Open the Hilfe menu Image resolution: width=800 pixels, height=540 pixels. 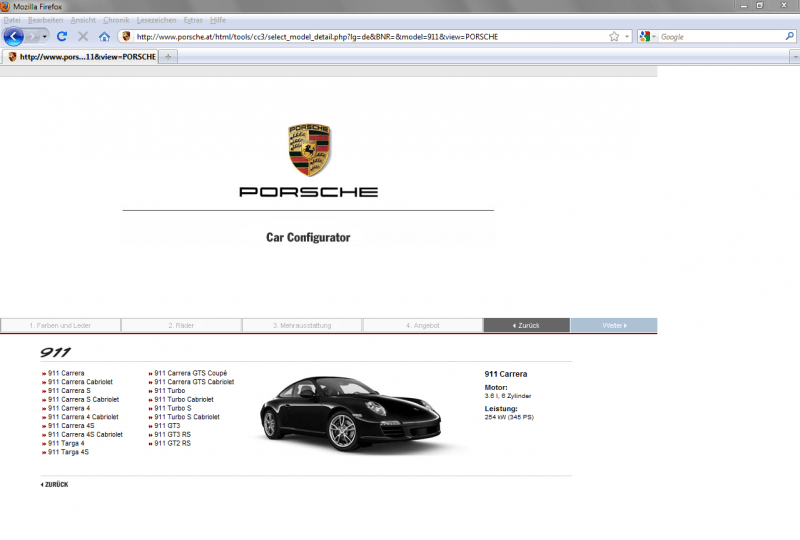(218, 20)
